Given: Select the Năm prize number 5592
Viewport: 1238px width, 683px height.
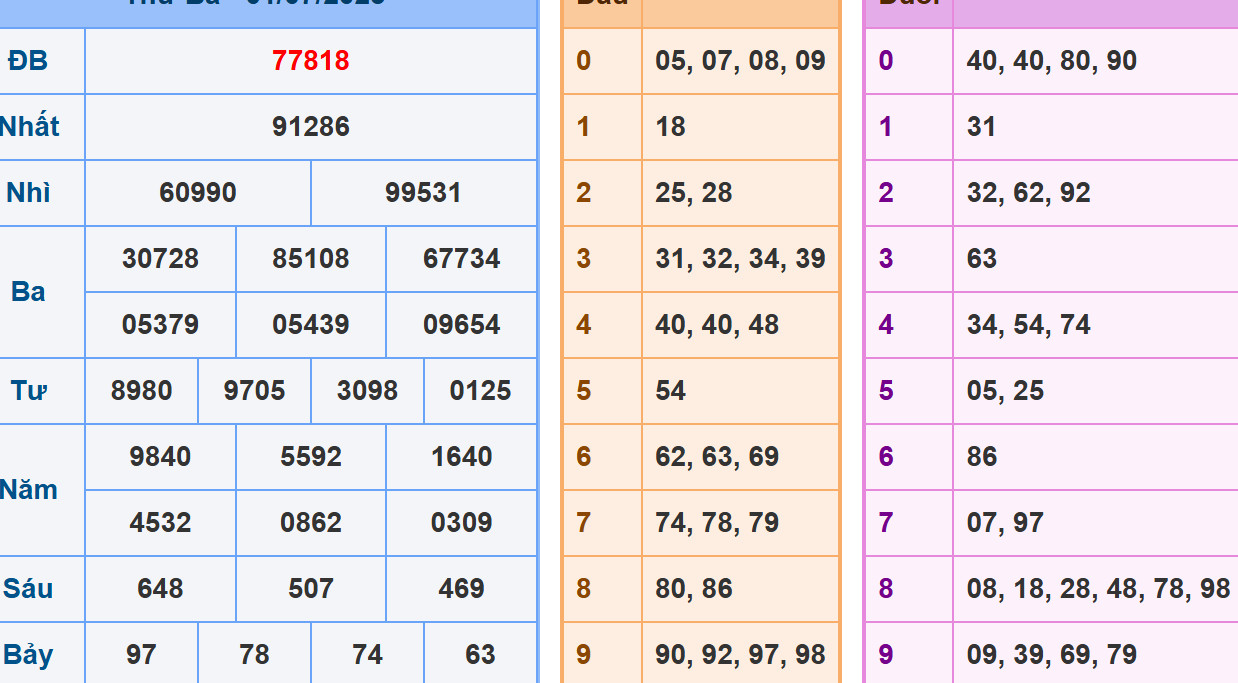Looking at the screenshot, I should (310, 457).
